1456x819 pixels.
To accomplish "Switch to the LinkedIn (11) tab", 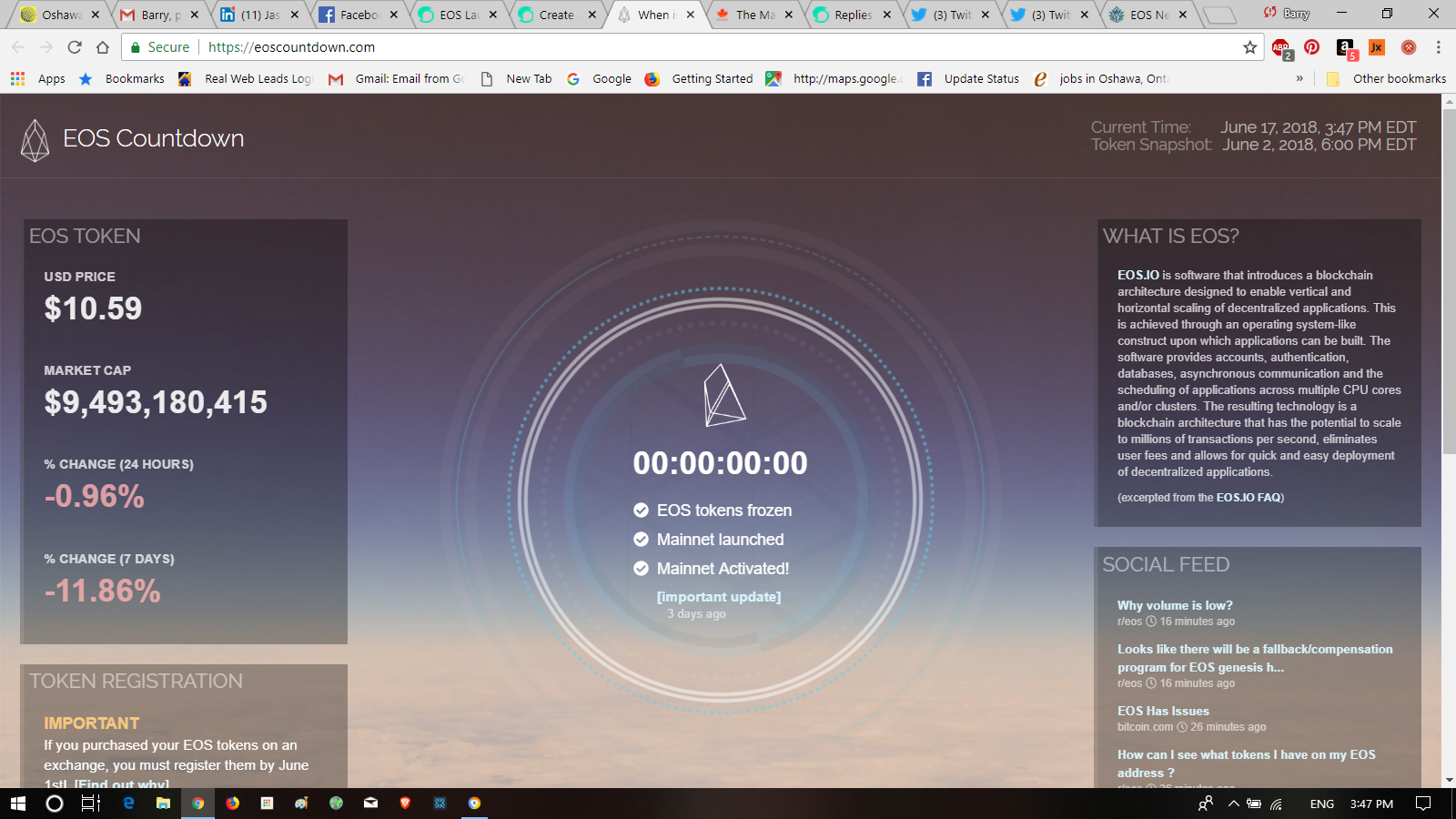I will click(x=258, y=15).
